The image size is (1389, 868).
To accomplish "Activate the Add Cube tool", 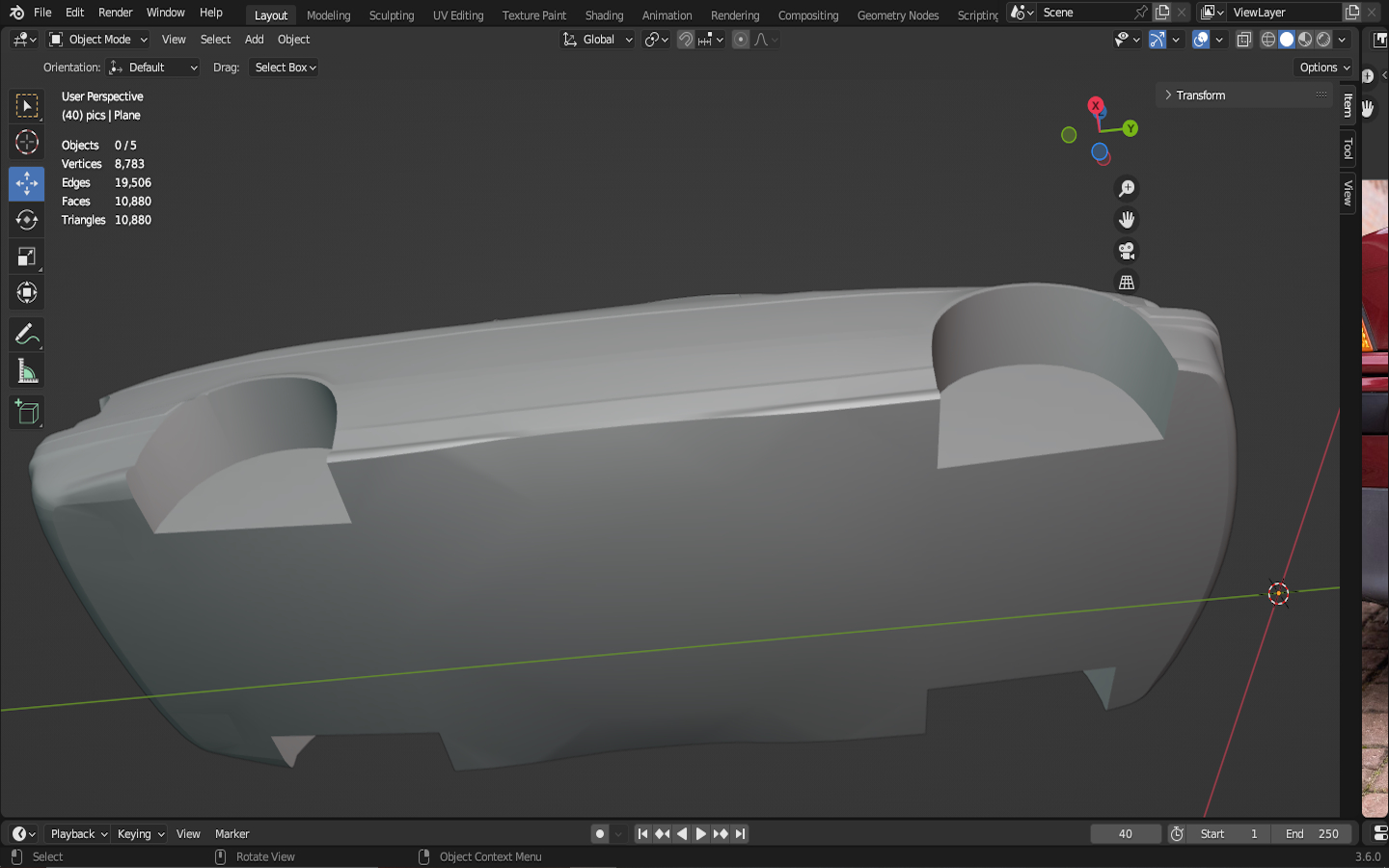I will (x=27, y=413).
